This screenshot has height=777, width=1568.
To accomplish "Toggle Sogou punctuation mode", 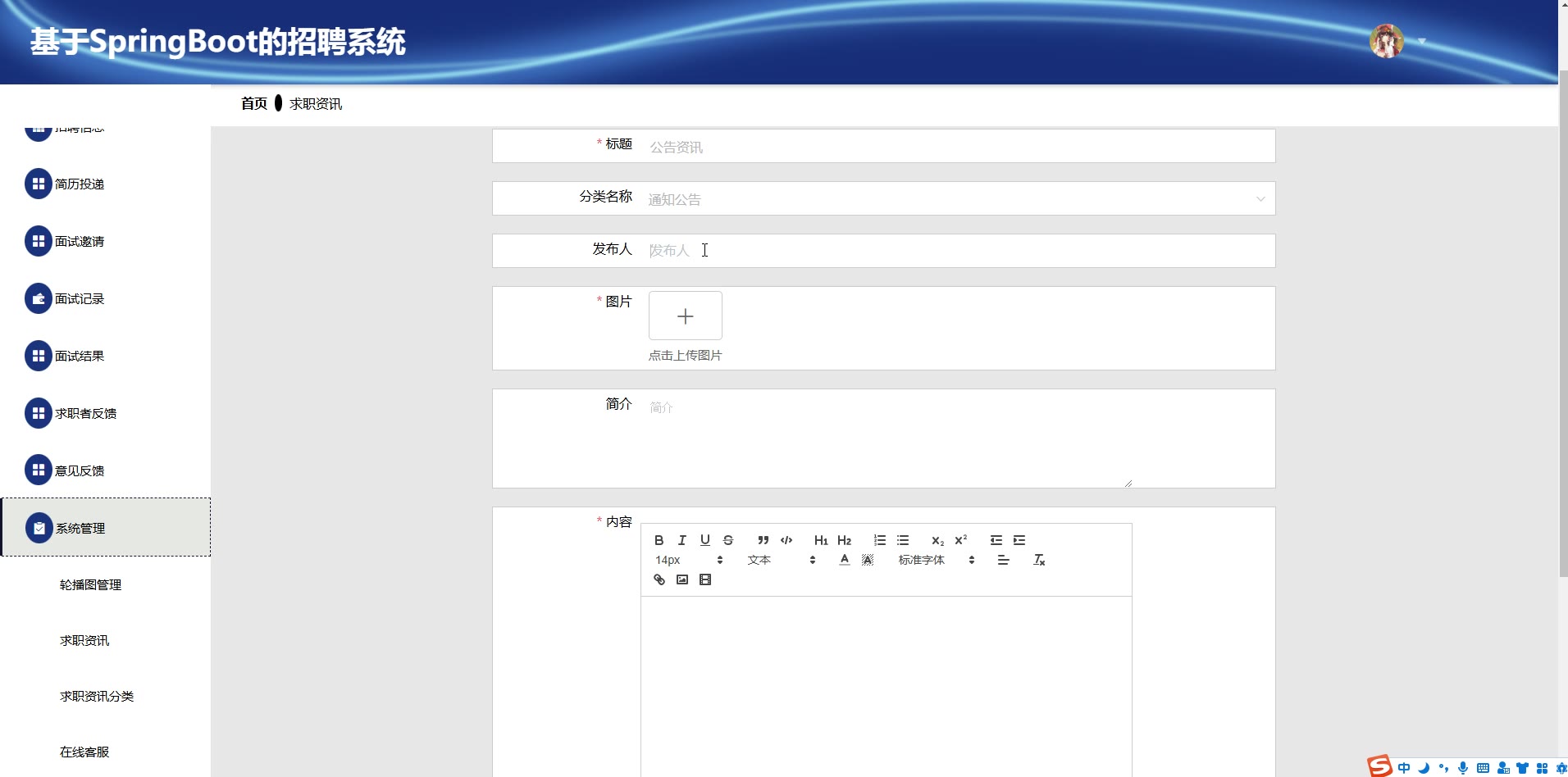I will tap(1443, 768).
